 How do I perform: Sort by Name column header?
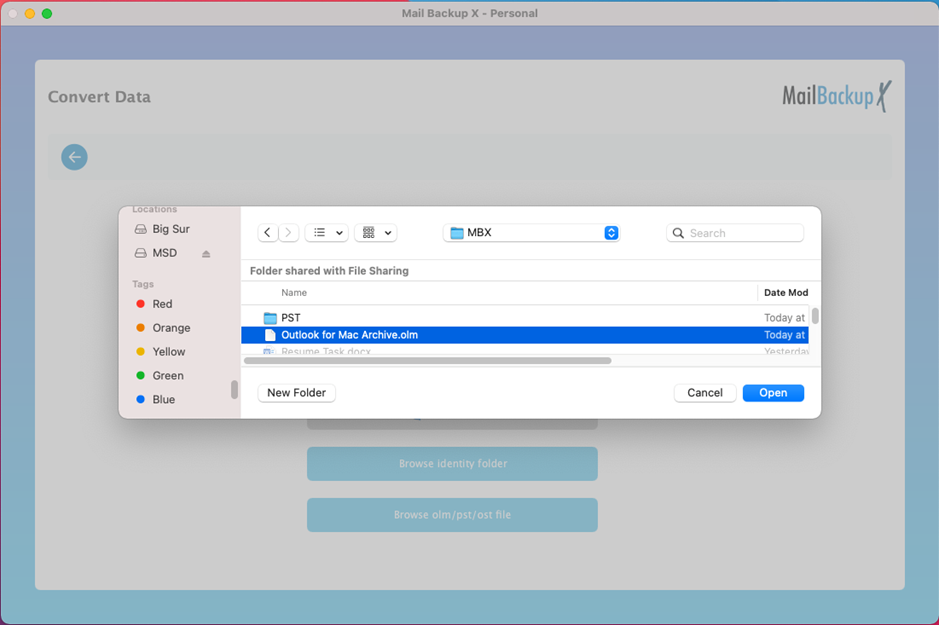click(x=294, y=292)
